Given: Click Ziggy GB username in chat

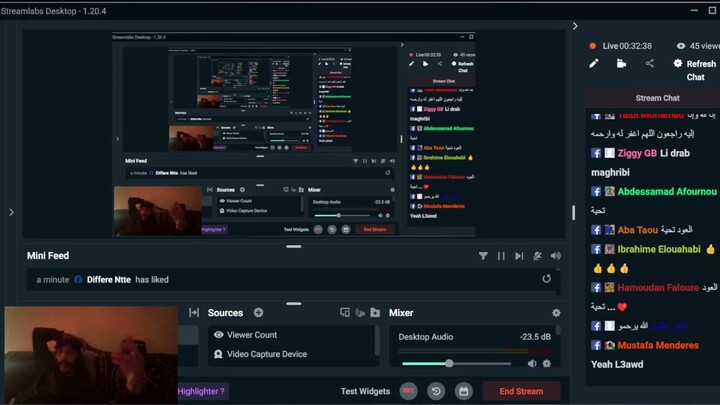Looking at the screenshot, I should coord(637,153).
